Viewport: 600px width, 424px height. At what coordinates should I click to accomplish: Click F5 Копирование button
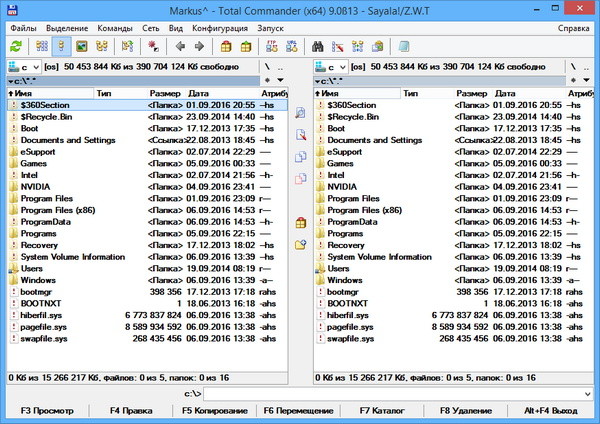point(215,411)
